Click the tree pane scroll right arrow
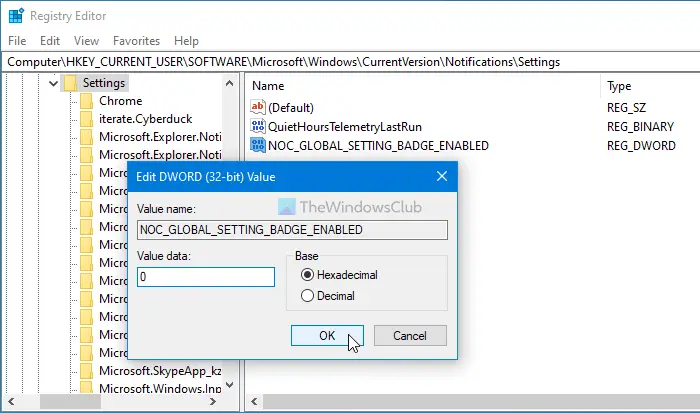Screen dimensions: 700x413 click(213, 401)
